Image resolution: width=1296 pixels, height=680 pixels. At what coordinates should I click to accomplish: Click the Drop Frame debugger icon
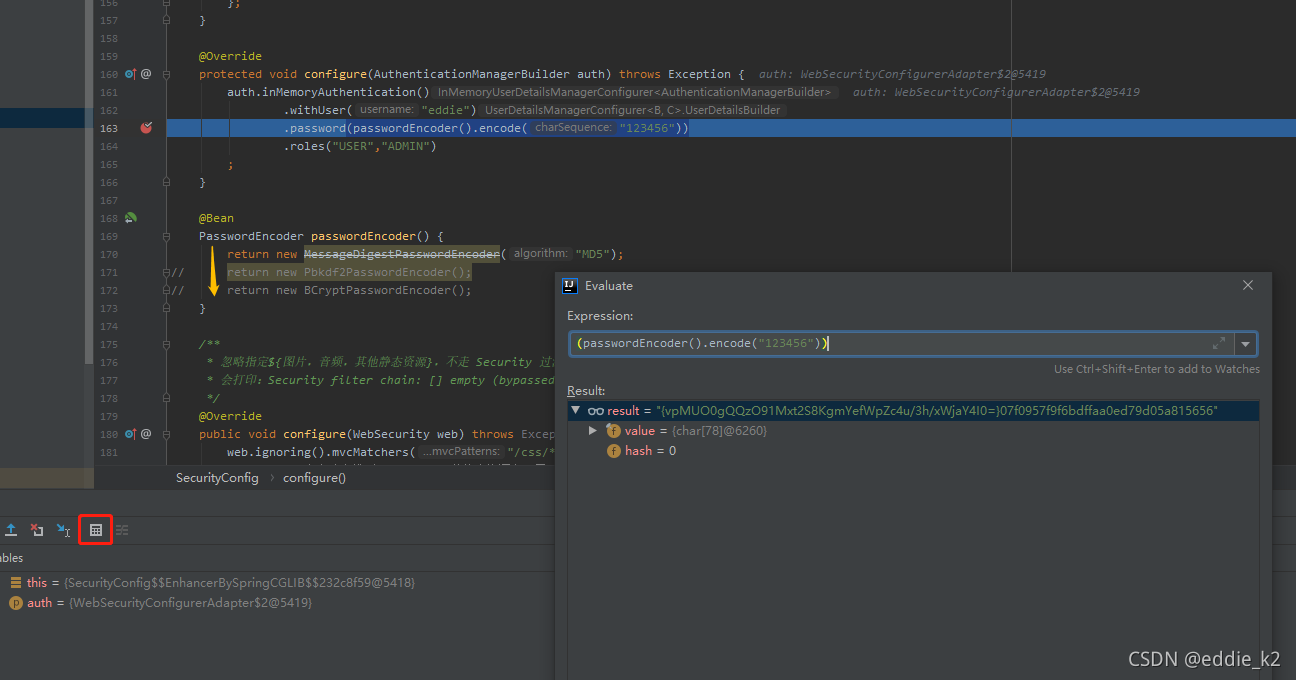tap(37, 530)
